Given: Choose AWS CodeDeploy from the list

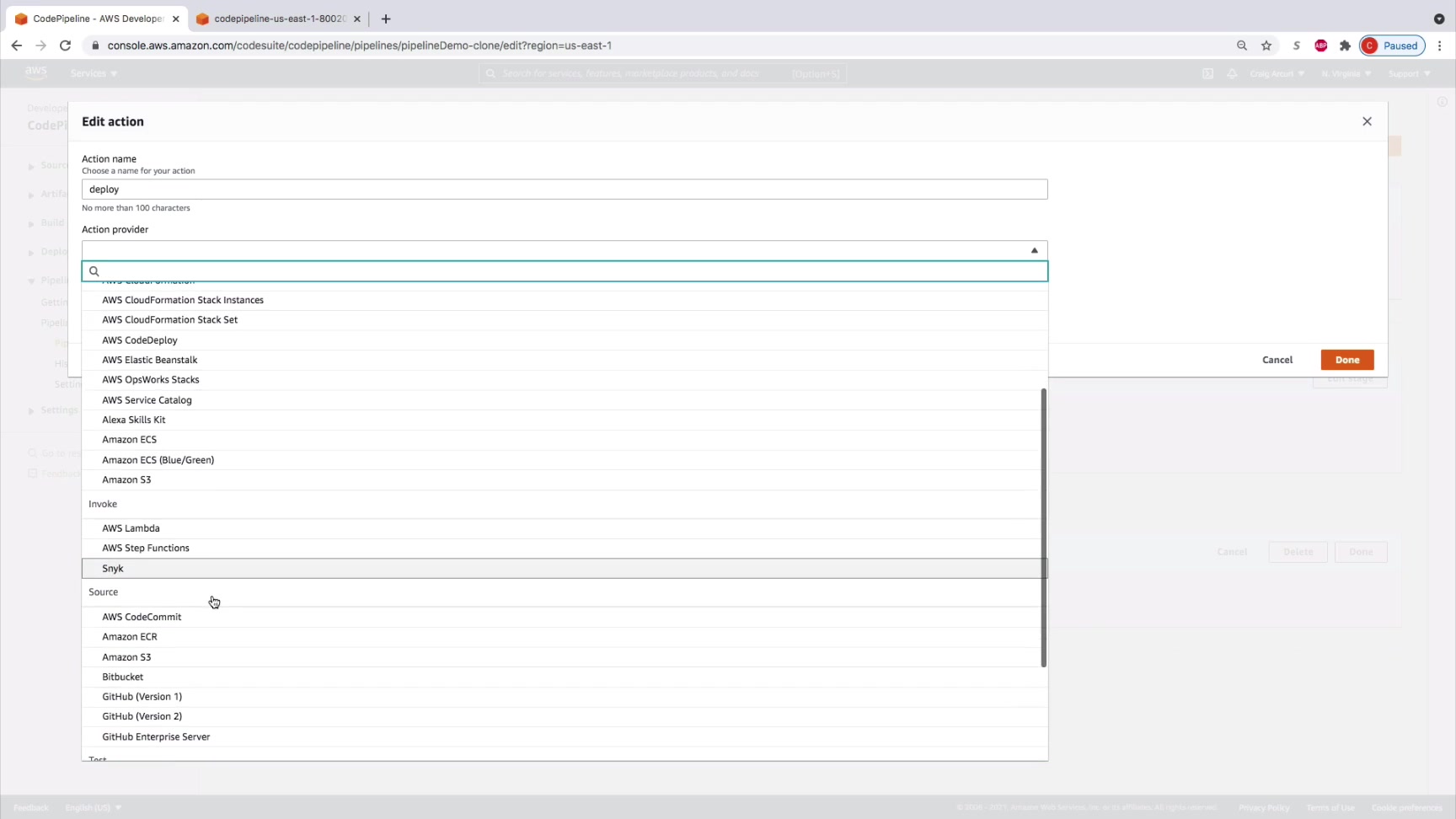Looking at the screenshot, I should tap(565, 340).
